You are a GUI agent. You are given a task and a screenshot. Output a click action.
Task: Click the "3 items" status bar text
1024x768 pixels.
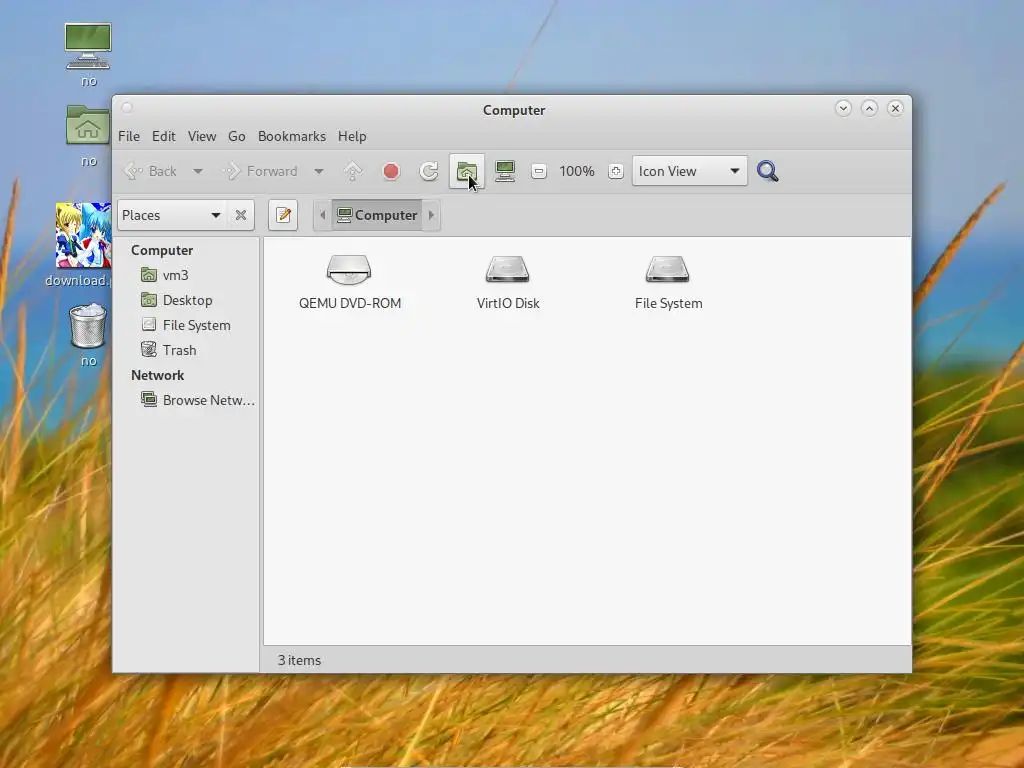pyautogui.click(x=299, y=660)
